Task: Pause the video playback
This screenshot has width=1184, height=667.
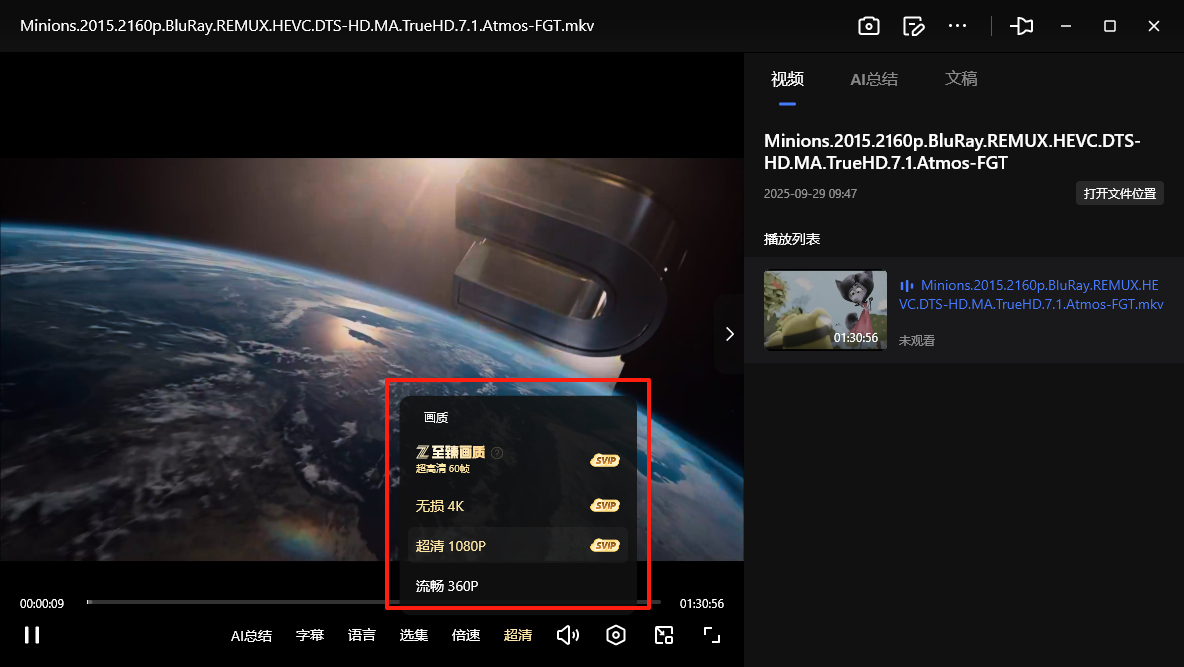Action: click(x=32, y=635)
